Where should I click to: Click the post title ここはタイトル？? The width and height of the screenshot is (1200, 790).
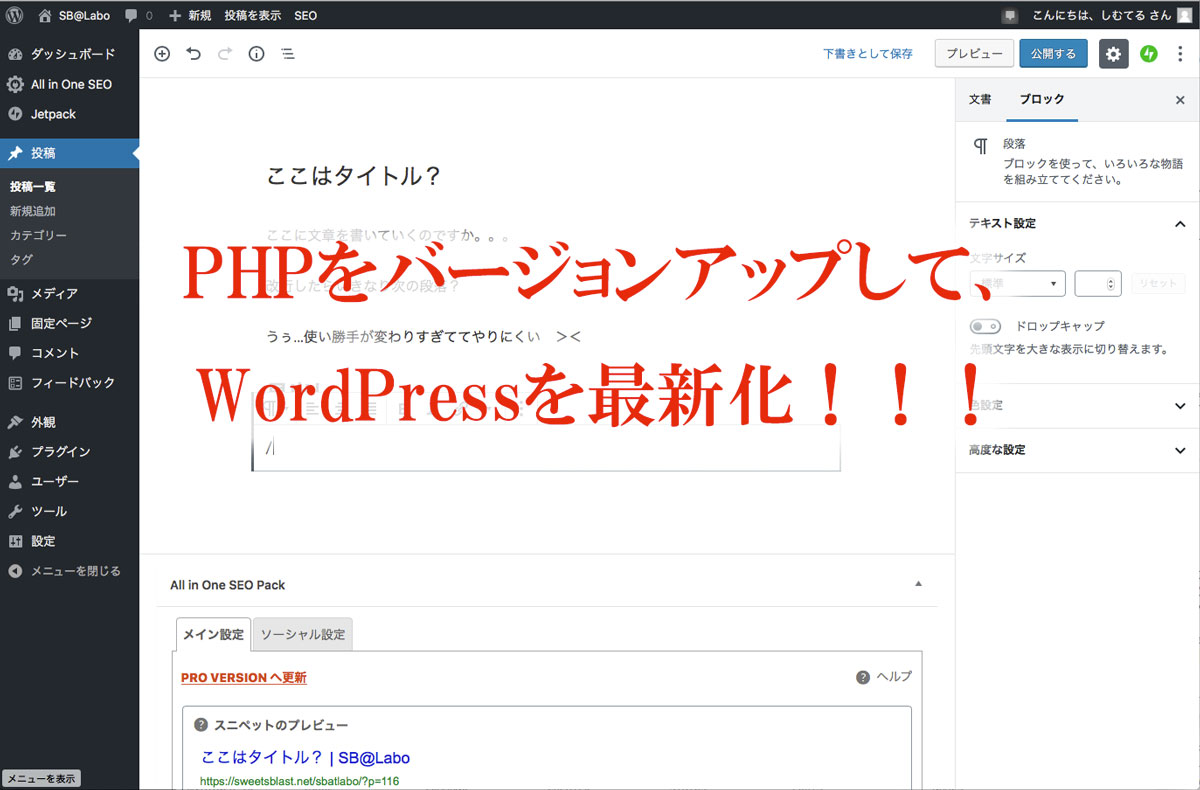tap(354, 177)
